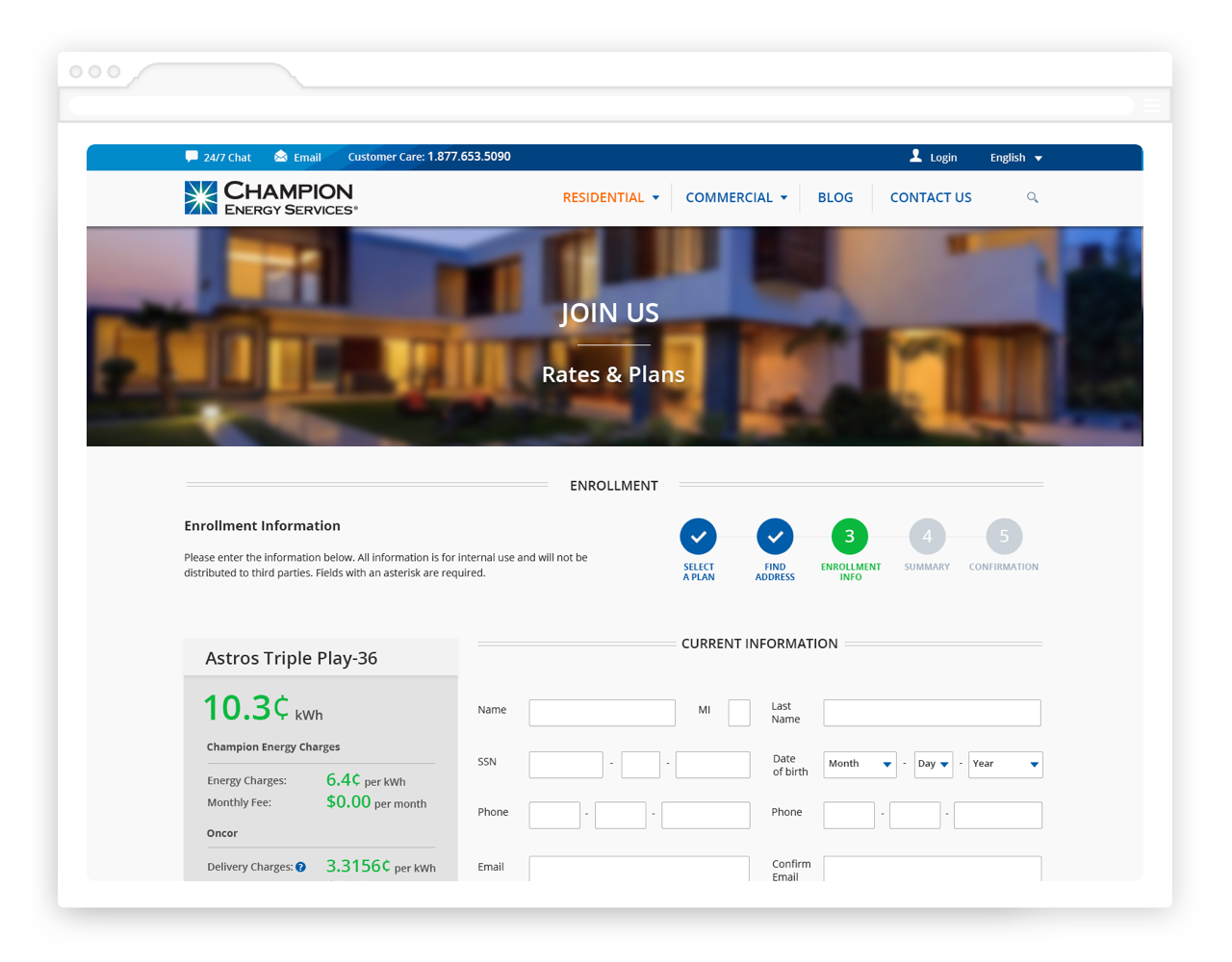Click the 10.3¢ kWh rate text
The width and height of the screenshot is (1232, 962).
click(x=263, y=708)
